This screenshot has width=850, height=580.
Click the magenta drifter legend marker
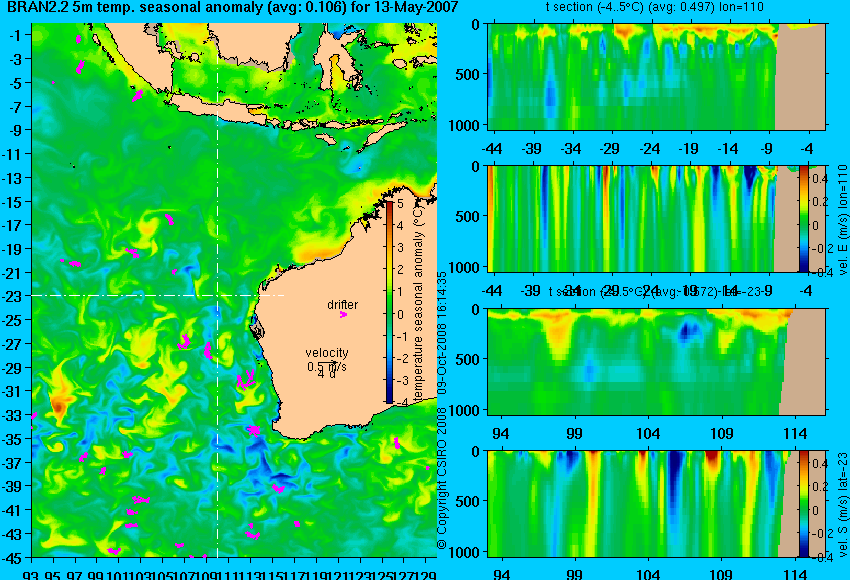[x=343, y=314]
